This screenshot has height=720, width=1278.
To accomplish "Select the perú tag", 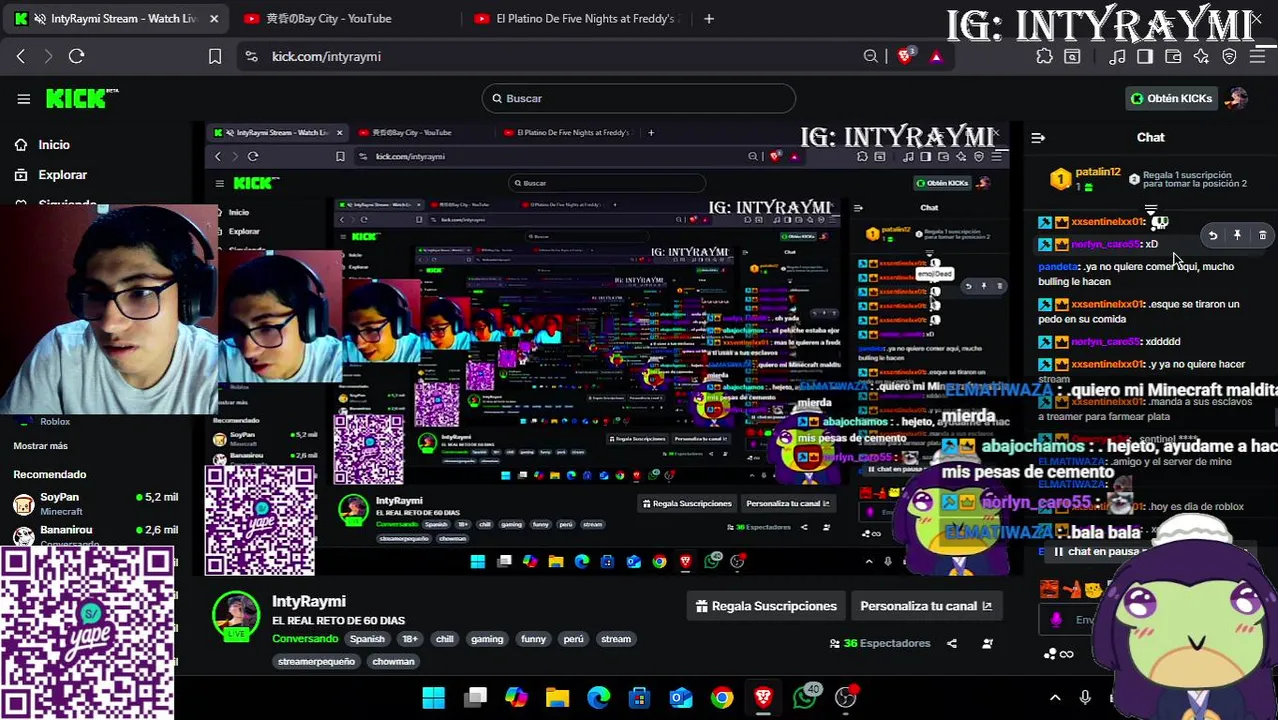I will tap(573, 639).
